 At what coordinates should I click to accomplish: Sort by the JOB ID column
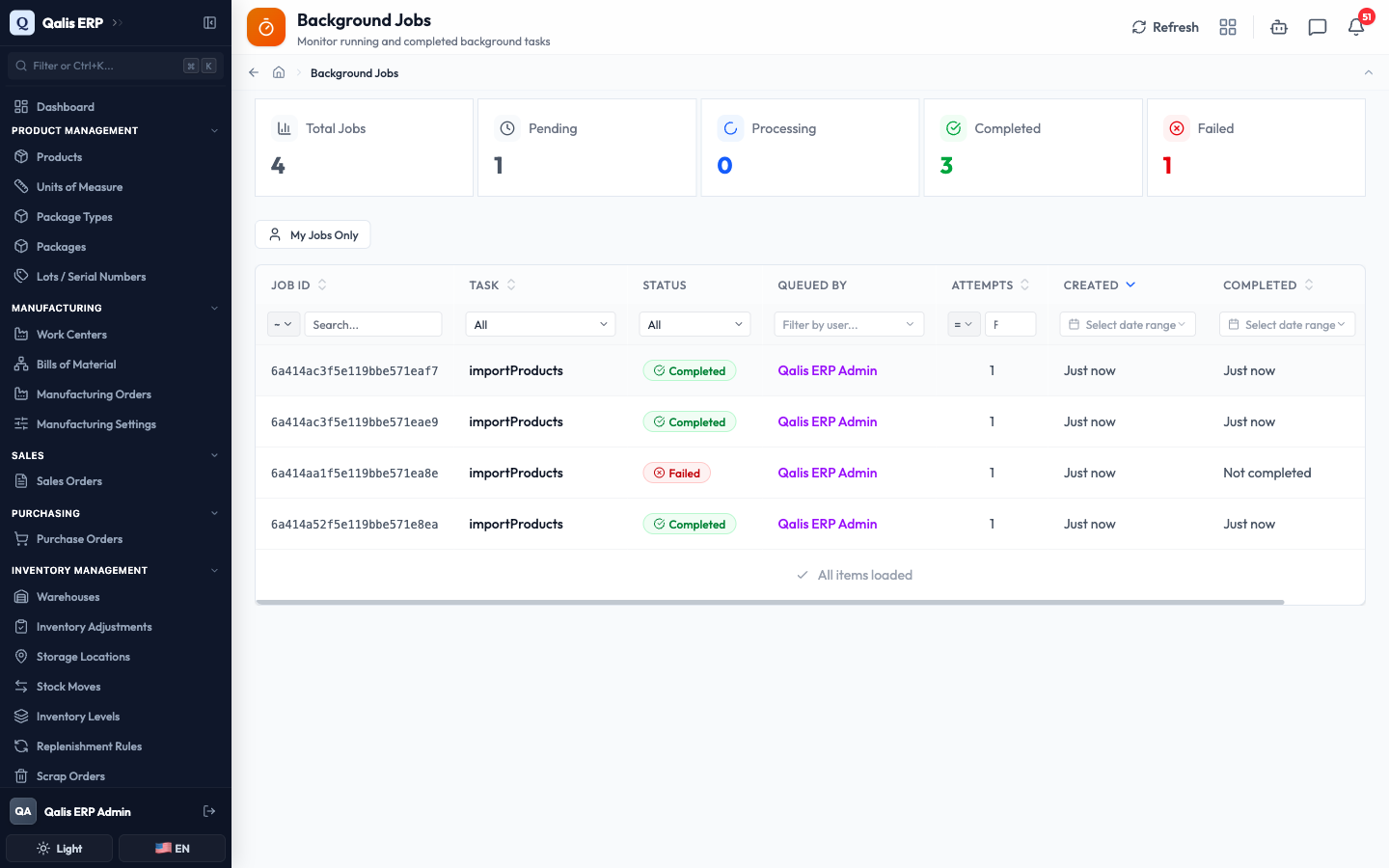click(299, 285)
